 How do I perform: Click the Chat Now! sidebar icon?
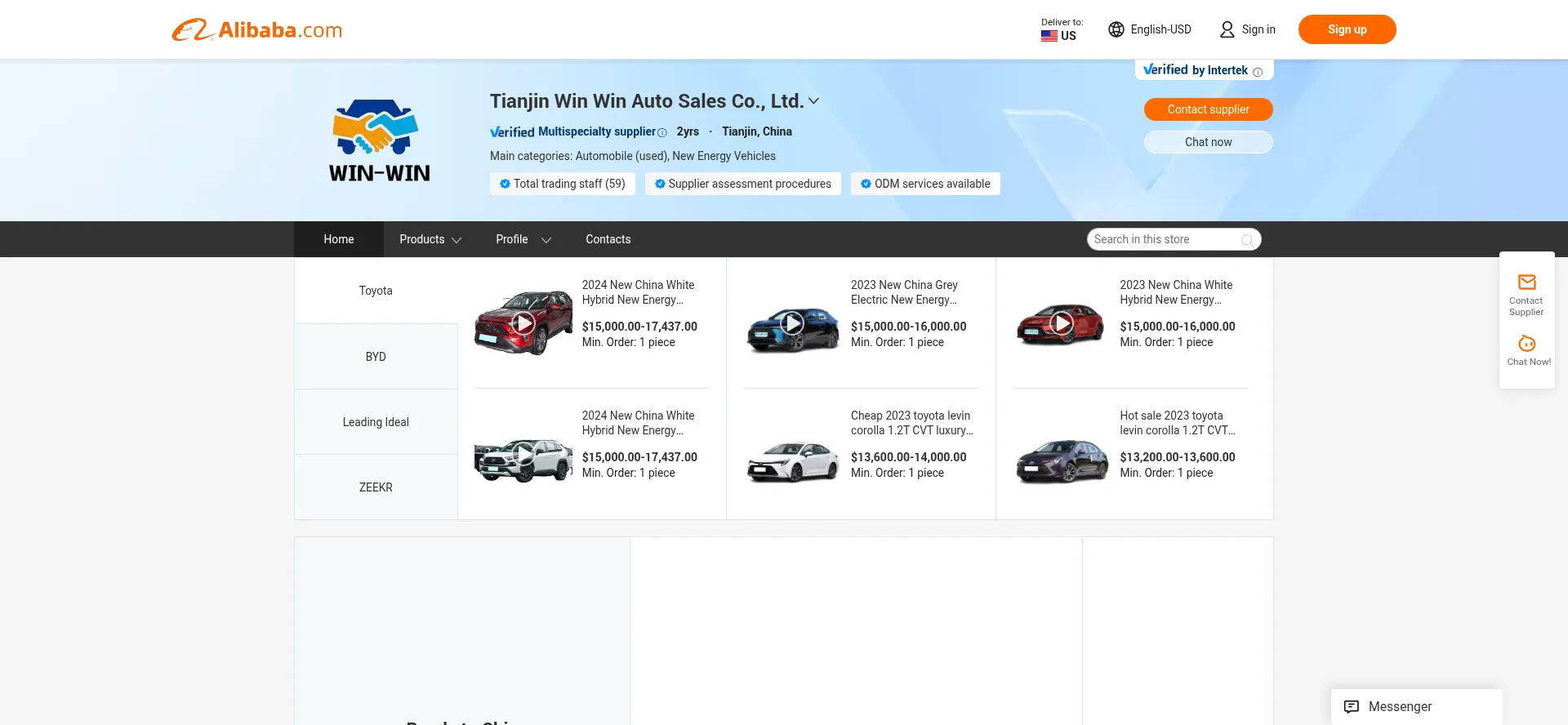click(x=1526, y=344)
